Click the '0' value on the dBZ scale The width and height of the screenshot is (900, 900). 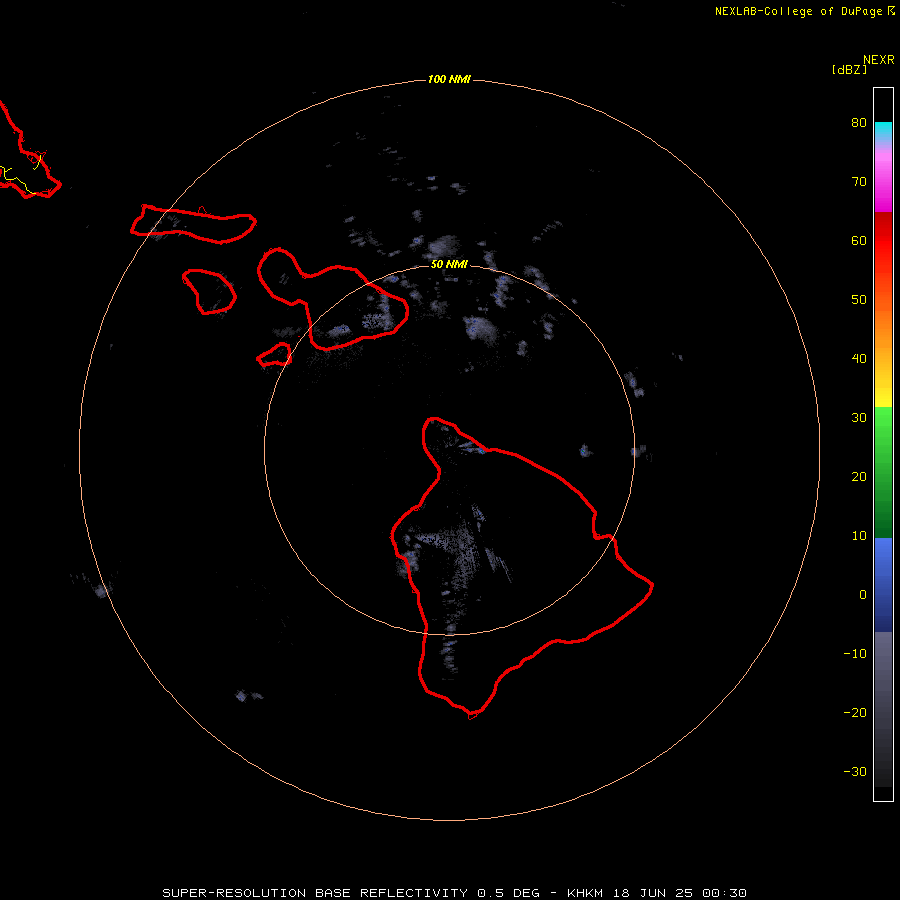click(863, 595)
